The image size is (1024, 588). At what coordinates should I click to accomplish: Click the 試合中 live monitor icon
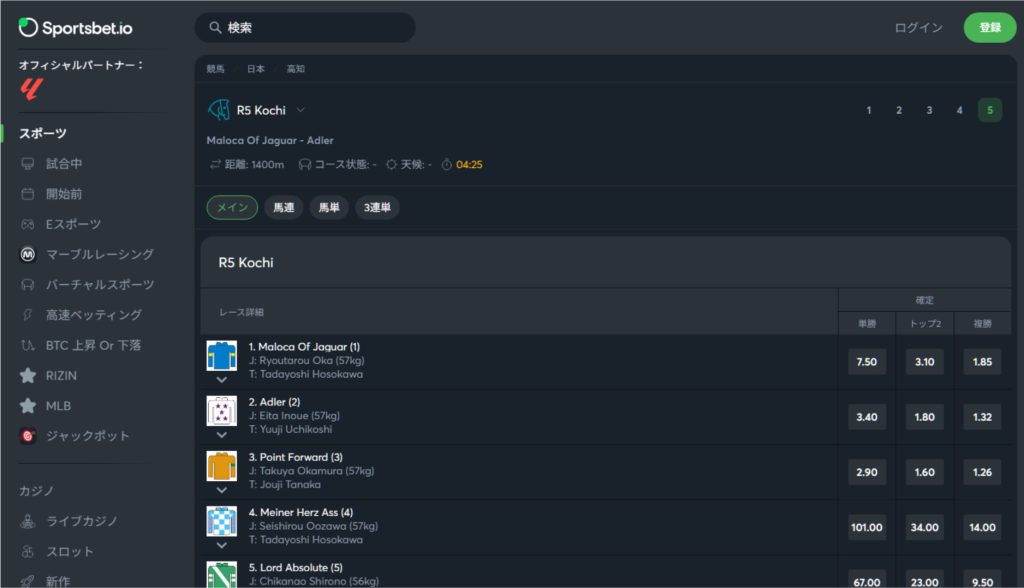27,163
